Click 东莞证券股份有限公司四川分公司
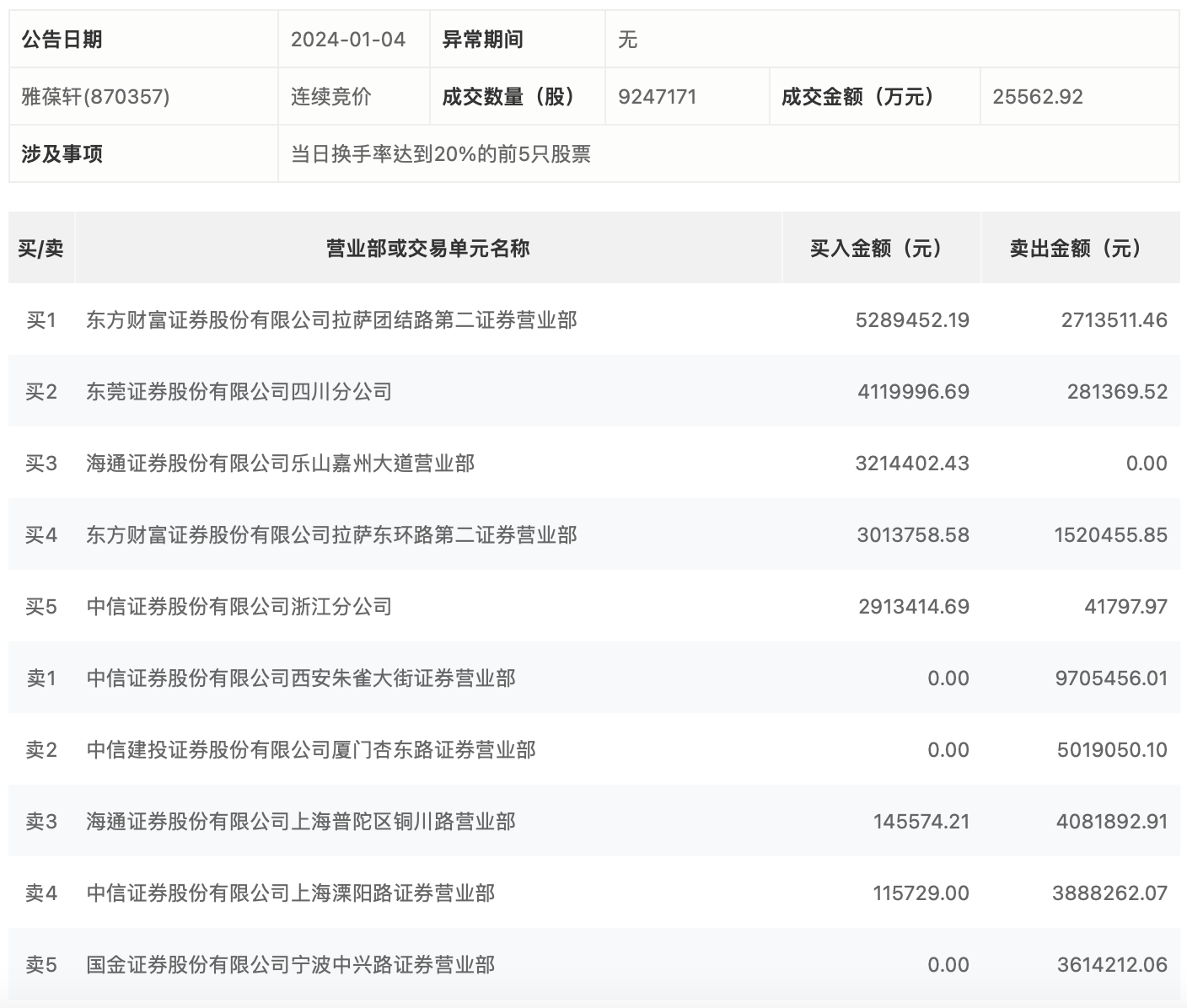Viewport: 1187px width, 1008px height. tap(239, 392)
